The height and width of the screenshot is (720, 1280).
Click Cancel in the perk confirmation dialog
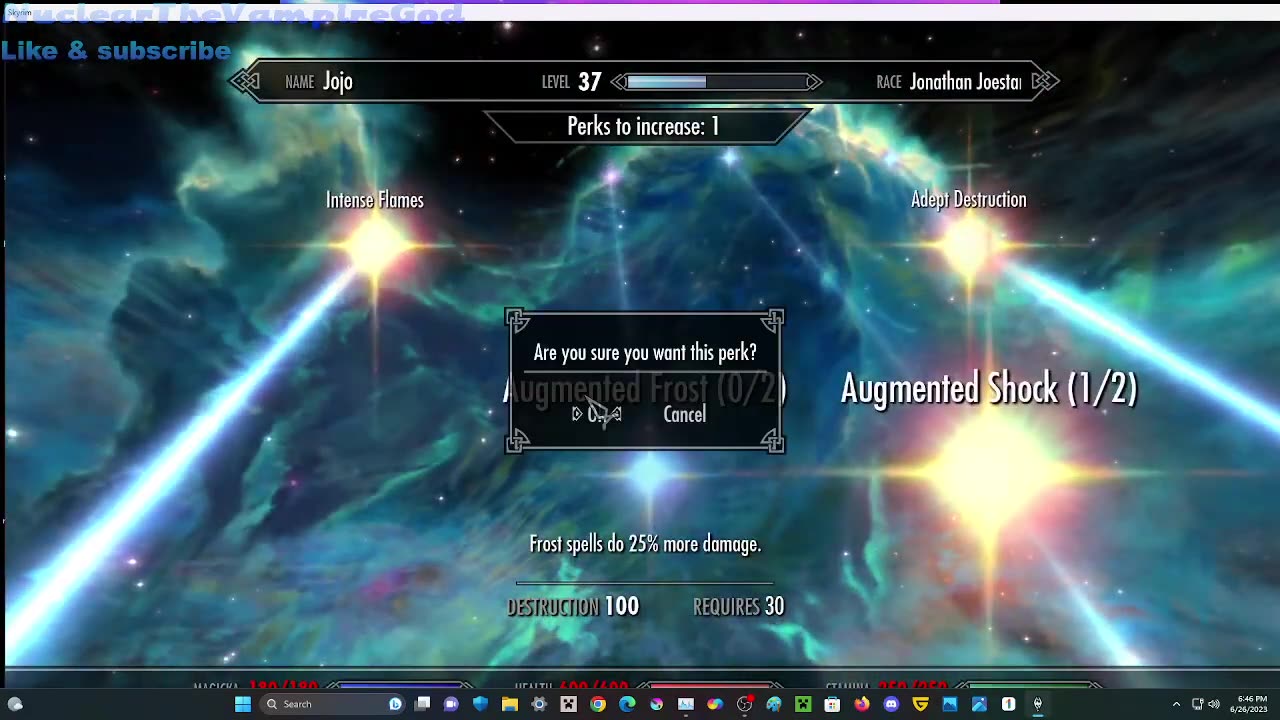pos(684,415)
